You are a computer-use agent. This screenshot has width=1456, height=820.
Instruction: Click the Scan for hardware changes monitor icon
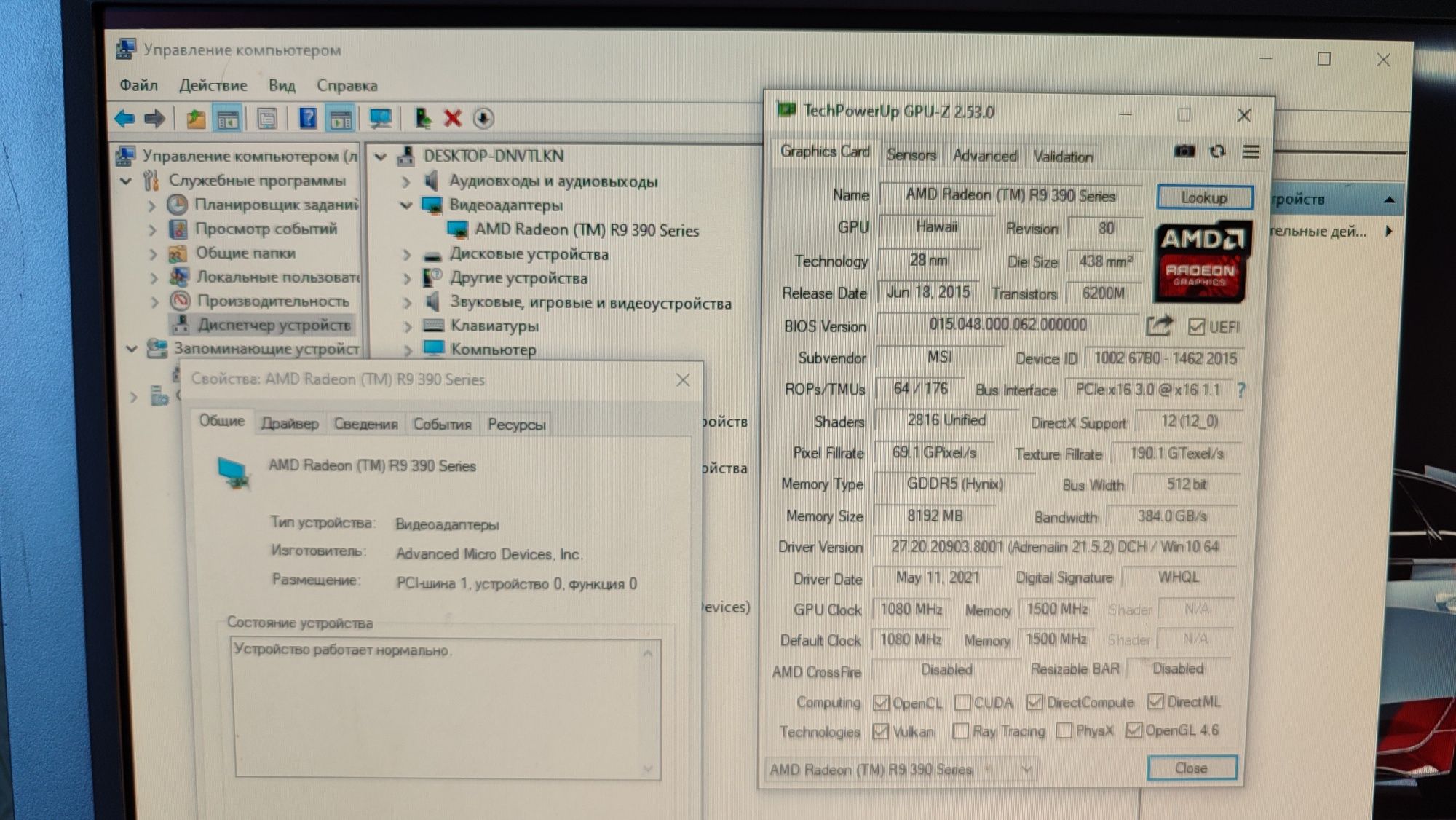tap(380, 118)
